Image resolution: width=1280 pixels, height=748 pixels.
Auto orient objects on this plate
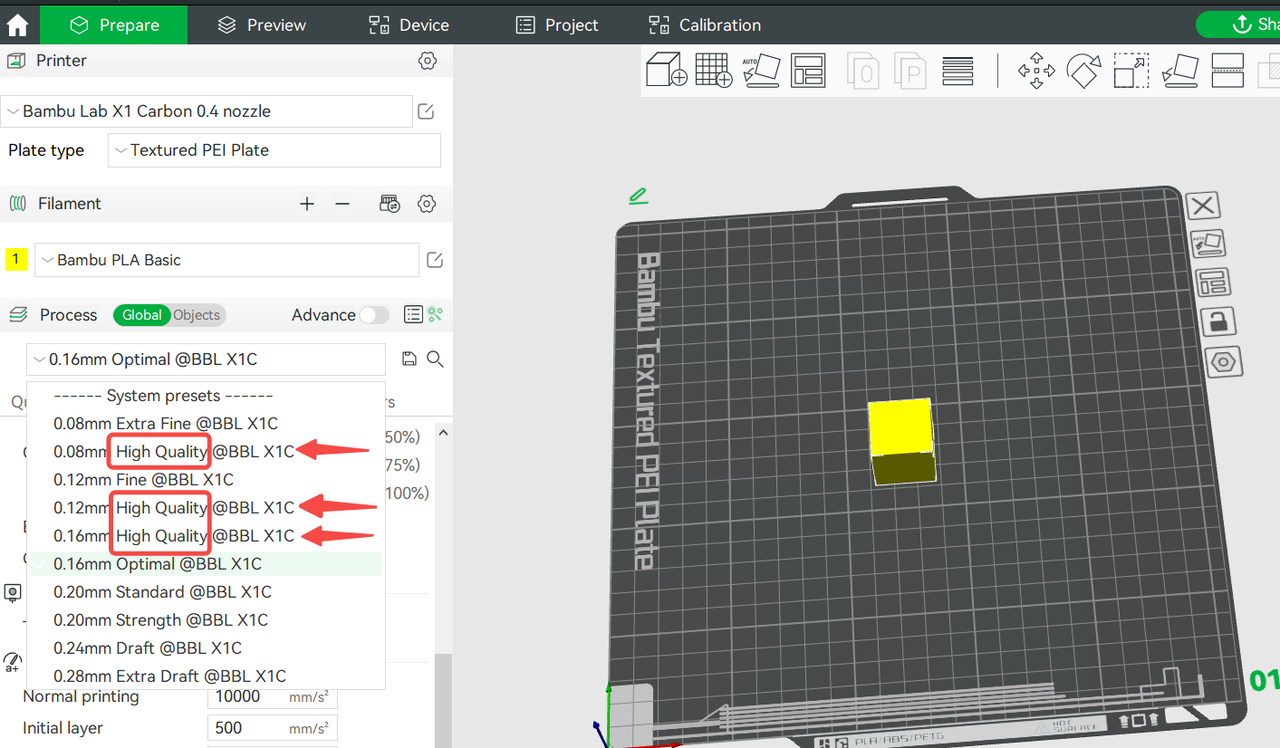tap(1208, 244)
